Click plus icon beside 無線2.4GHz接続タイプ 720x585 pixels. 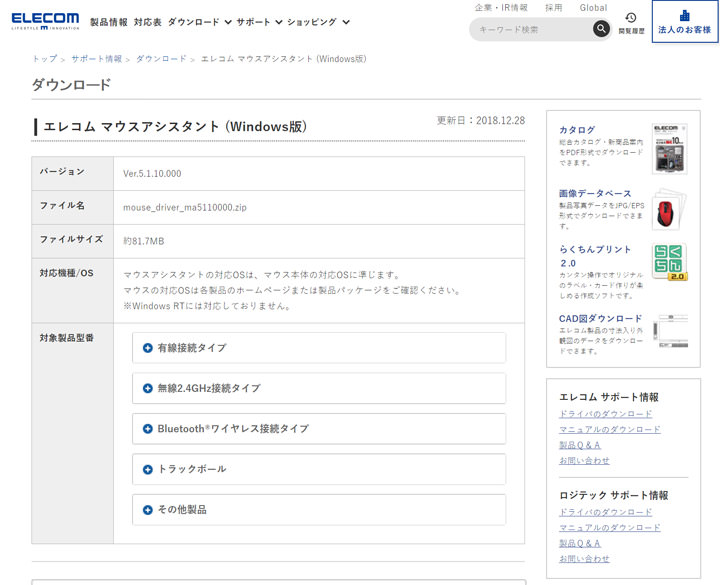147,388
